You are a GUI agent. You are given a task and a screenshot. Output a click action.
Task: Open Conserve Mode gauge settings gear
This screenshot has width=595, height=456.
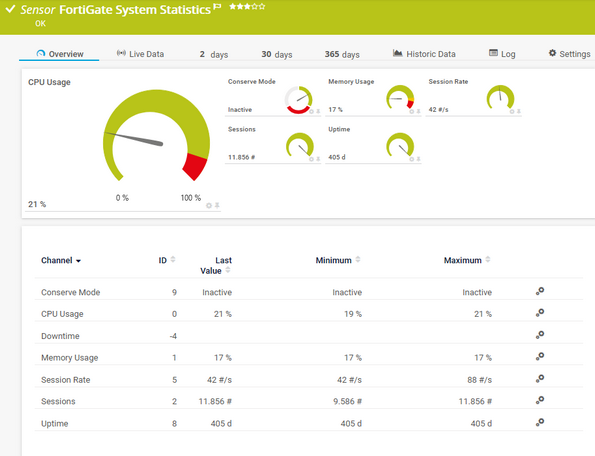[311, 112]
